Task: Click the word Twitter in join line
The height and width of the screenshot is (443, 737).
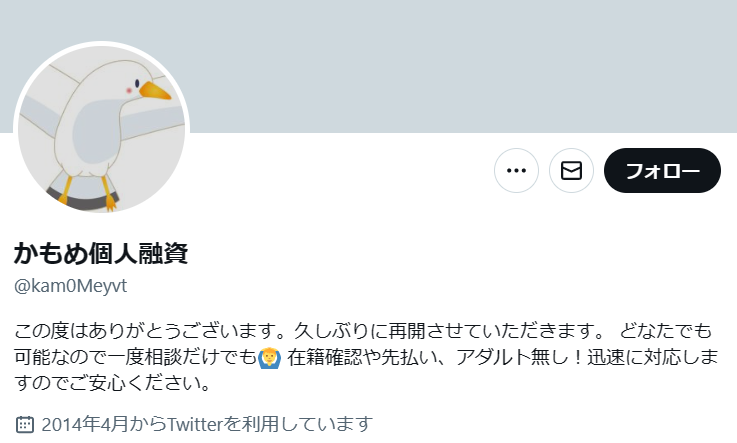Action: [x=194, y=425]
